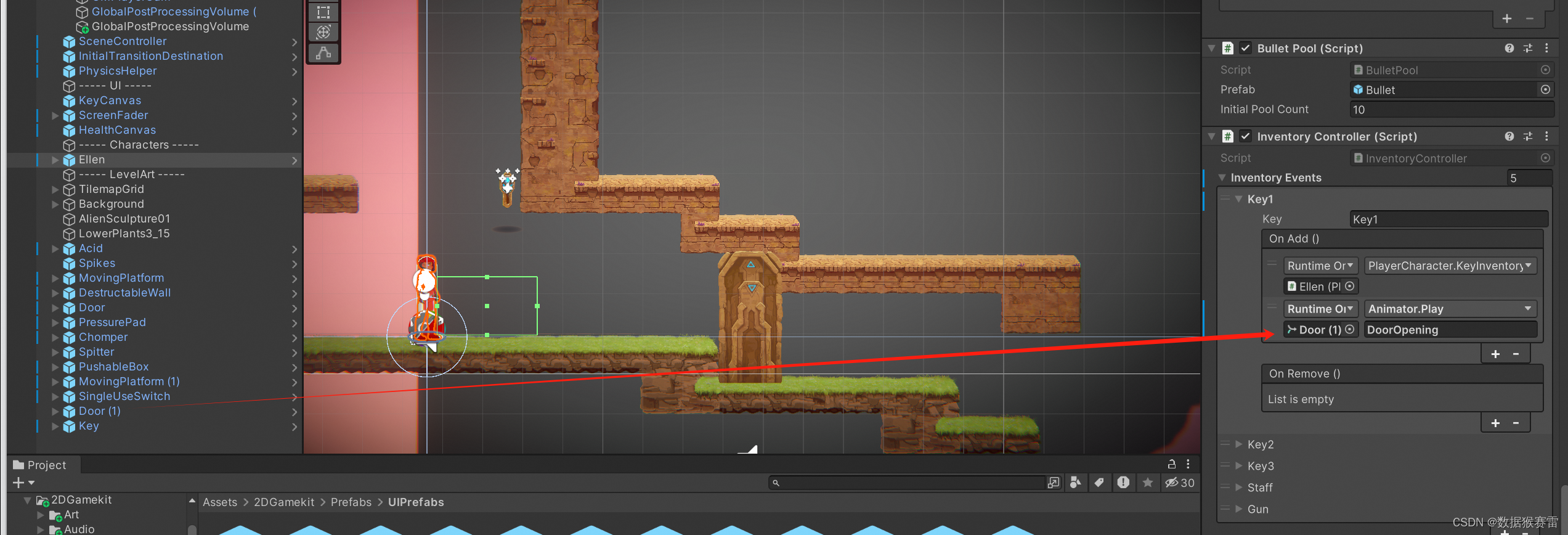Open the Animator.Play function dropdown
Screen dimensions: 1568x535
click(1450, 309)
